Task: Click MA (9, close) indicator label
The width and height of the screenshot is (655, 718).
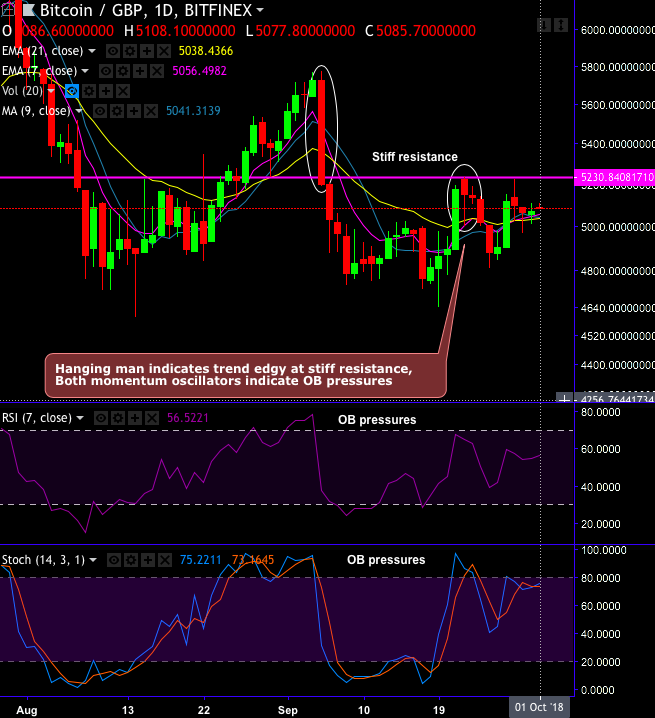Action: coord(36,111)
